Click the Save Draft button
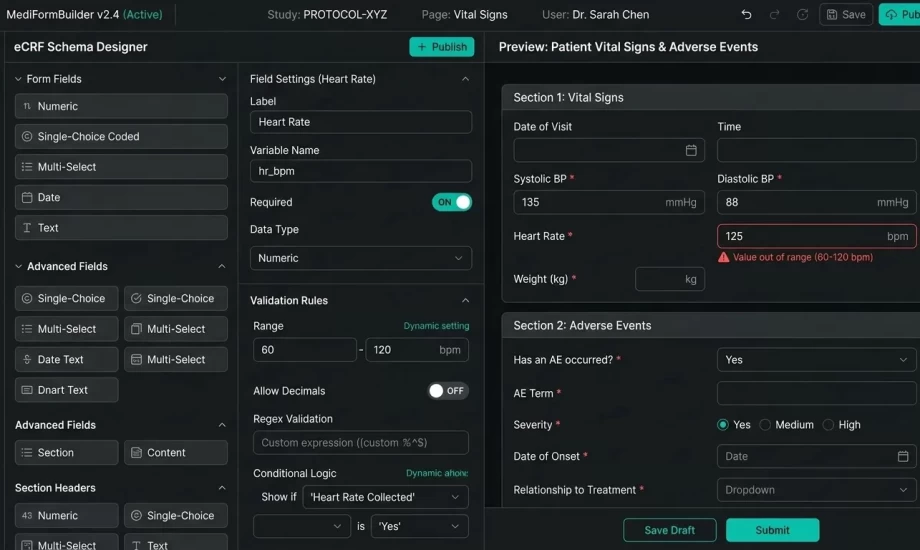This screenshot has width=920, height=550. [x=669, y=530]
